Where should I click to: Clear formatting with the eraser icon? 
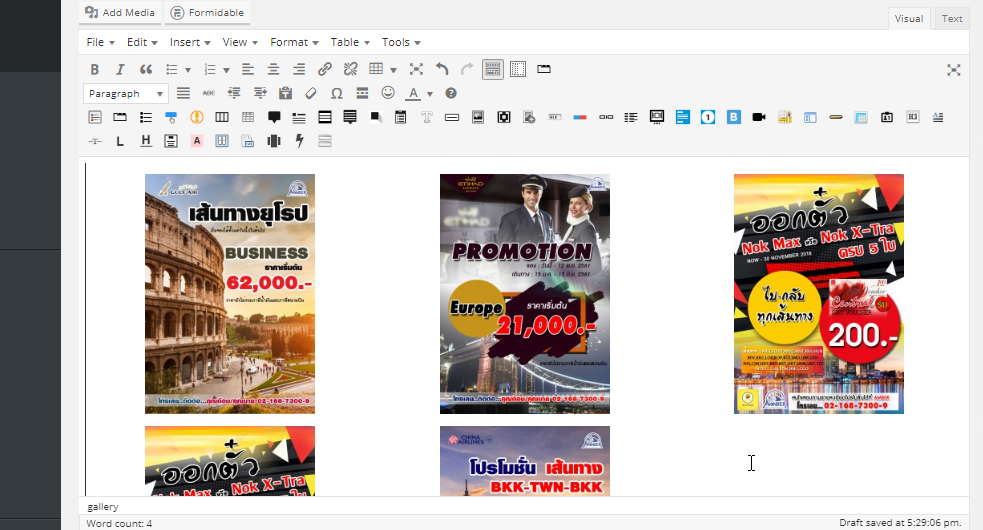(x=311, y=93)
